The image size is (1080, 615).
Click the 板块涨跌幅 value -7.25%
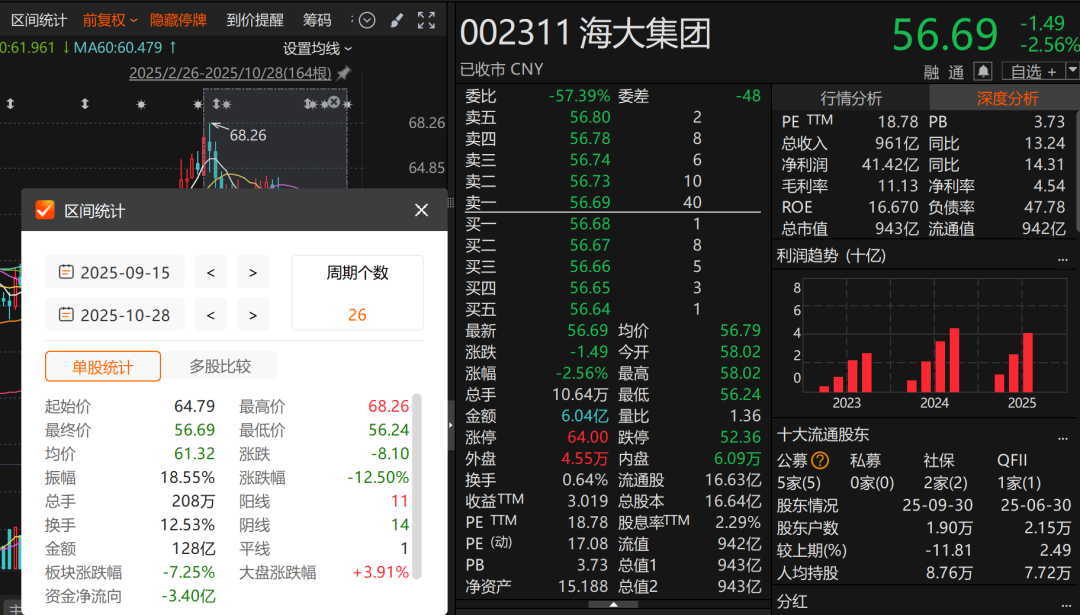(188, 572)
